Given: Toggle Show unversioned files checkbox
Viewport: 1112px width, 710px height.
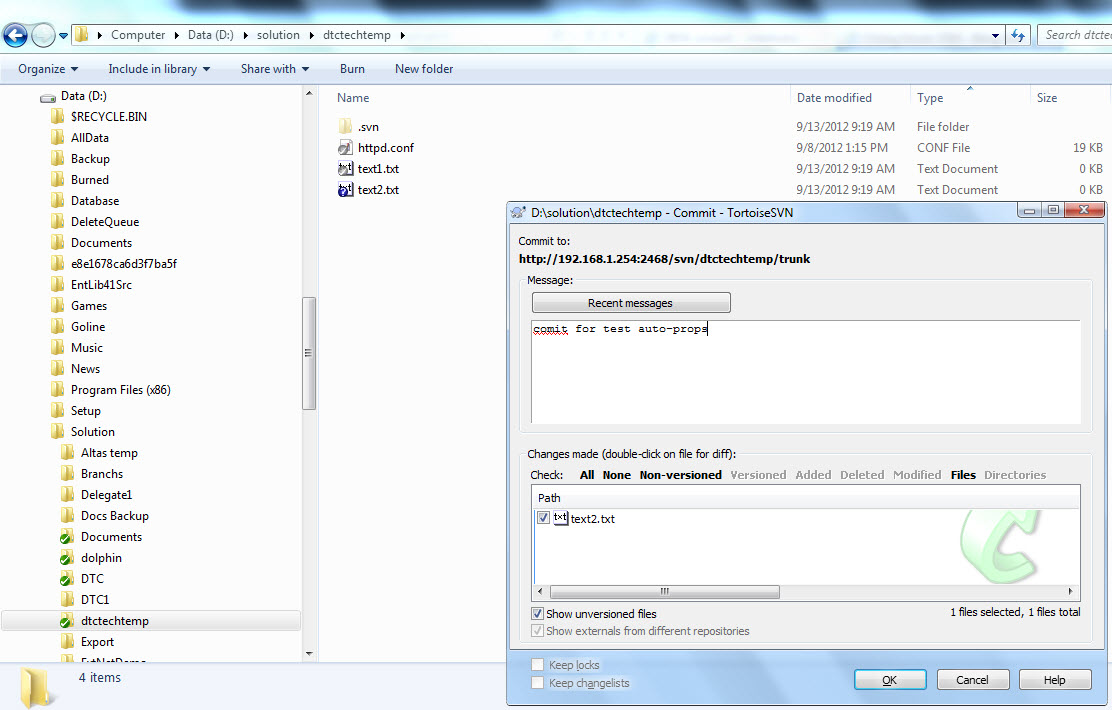Looking at the screenshot, I should 538,614.
